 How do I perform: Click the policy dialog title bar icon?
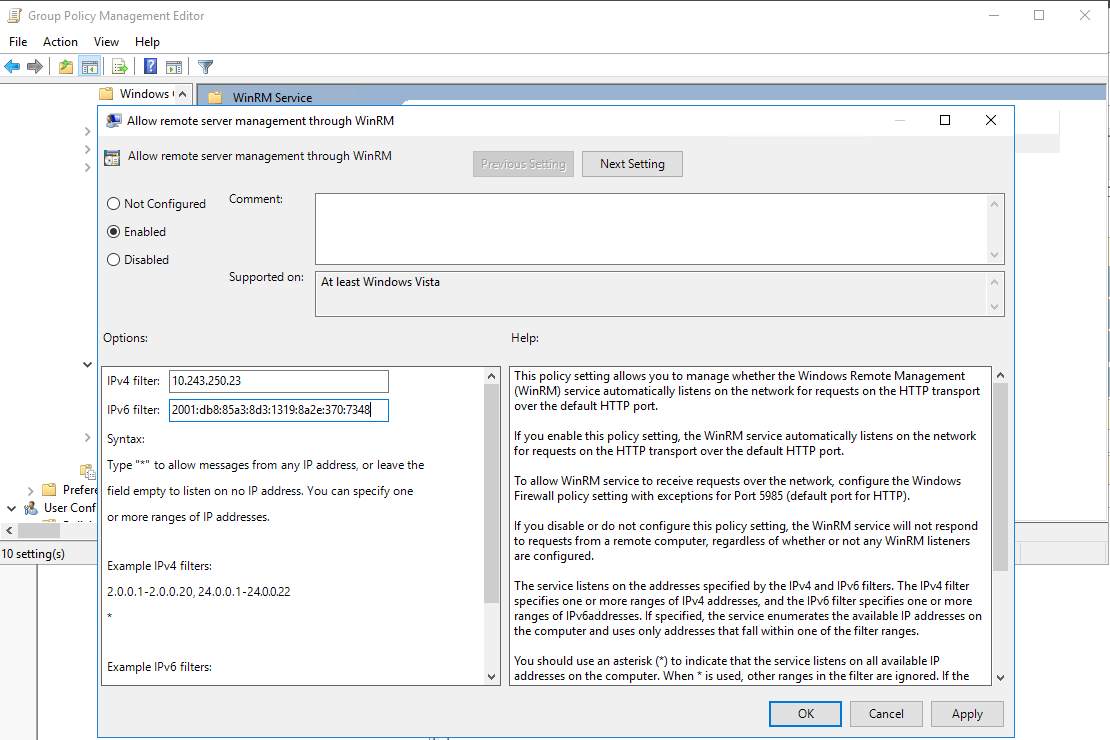(113, 121)
